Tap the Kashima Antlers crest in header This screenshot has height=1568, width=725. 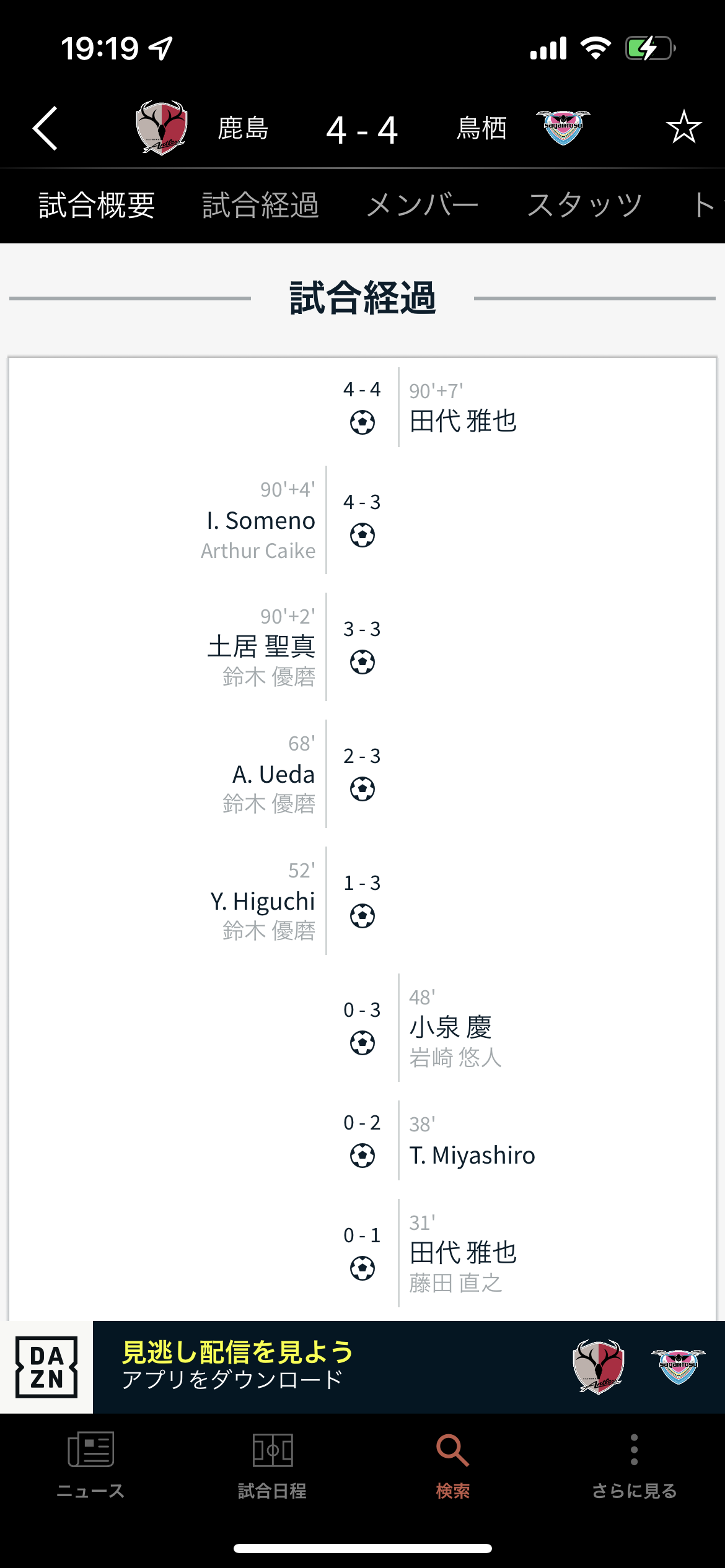tap(162, 128)
